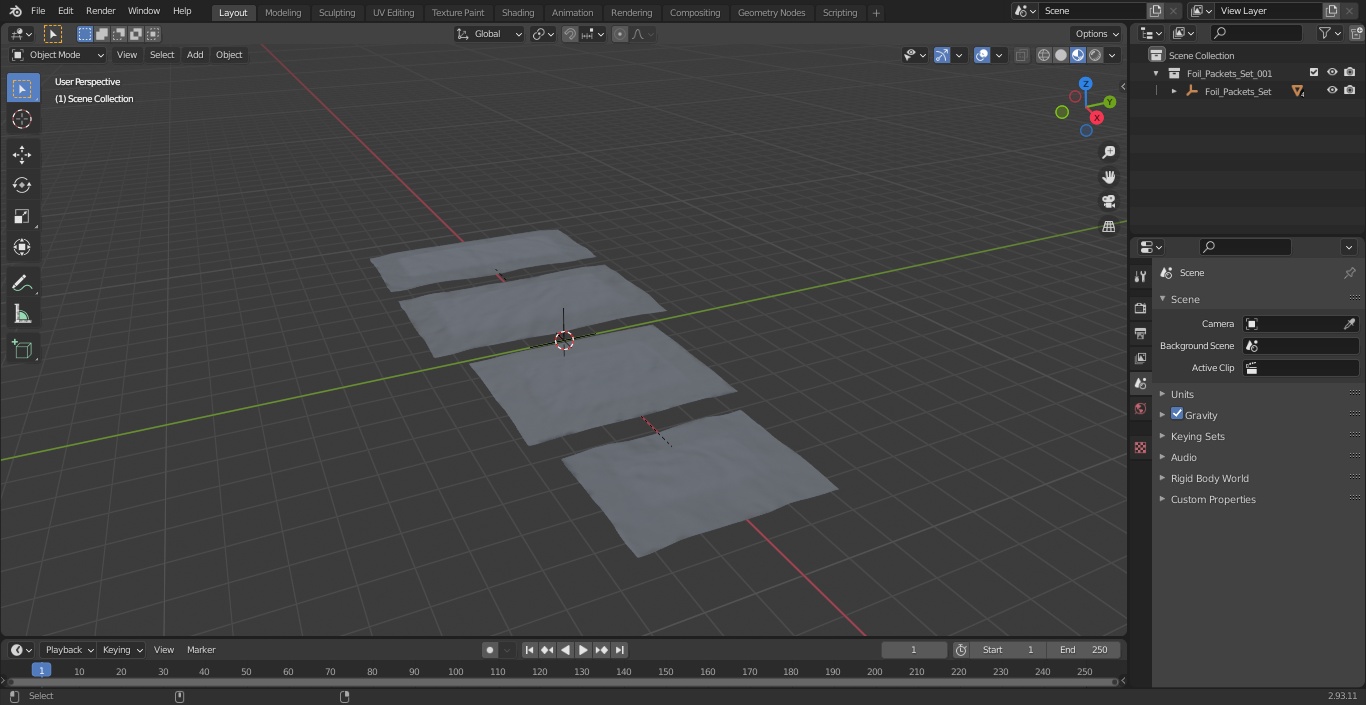Open the viewport Options dropdown
The width and height of the screenshot is (1366, 705).
1097,34
